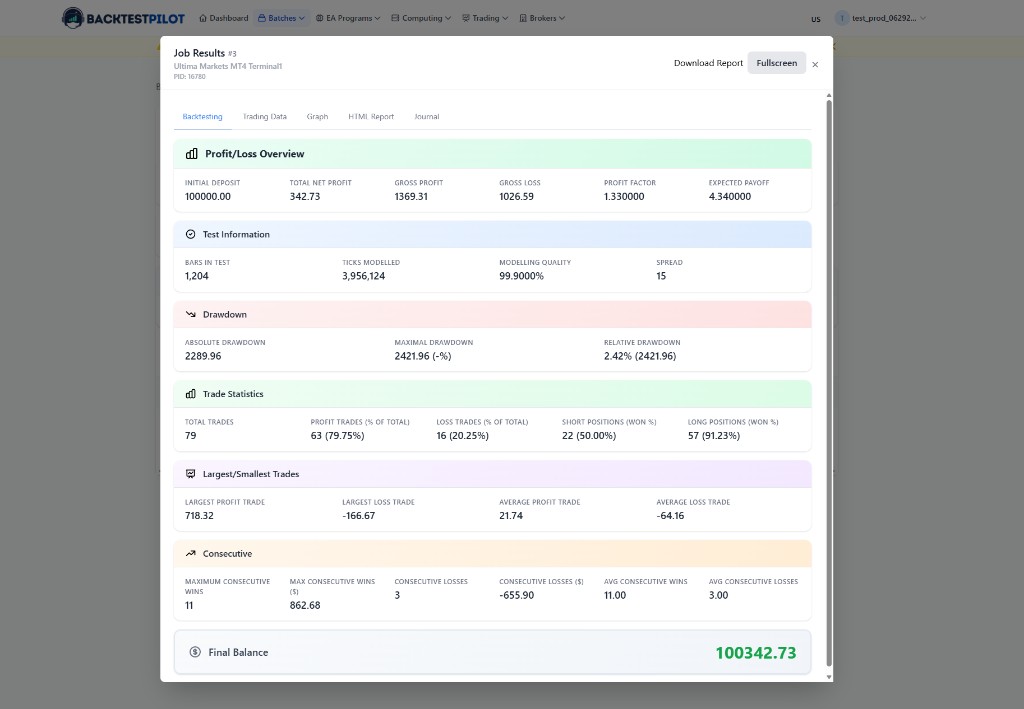
Task: Click the PID: 16780 label
Action: [x=189, y=77]
